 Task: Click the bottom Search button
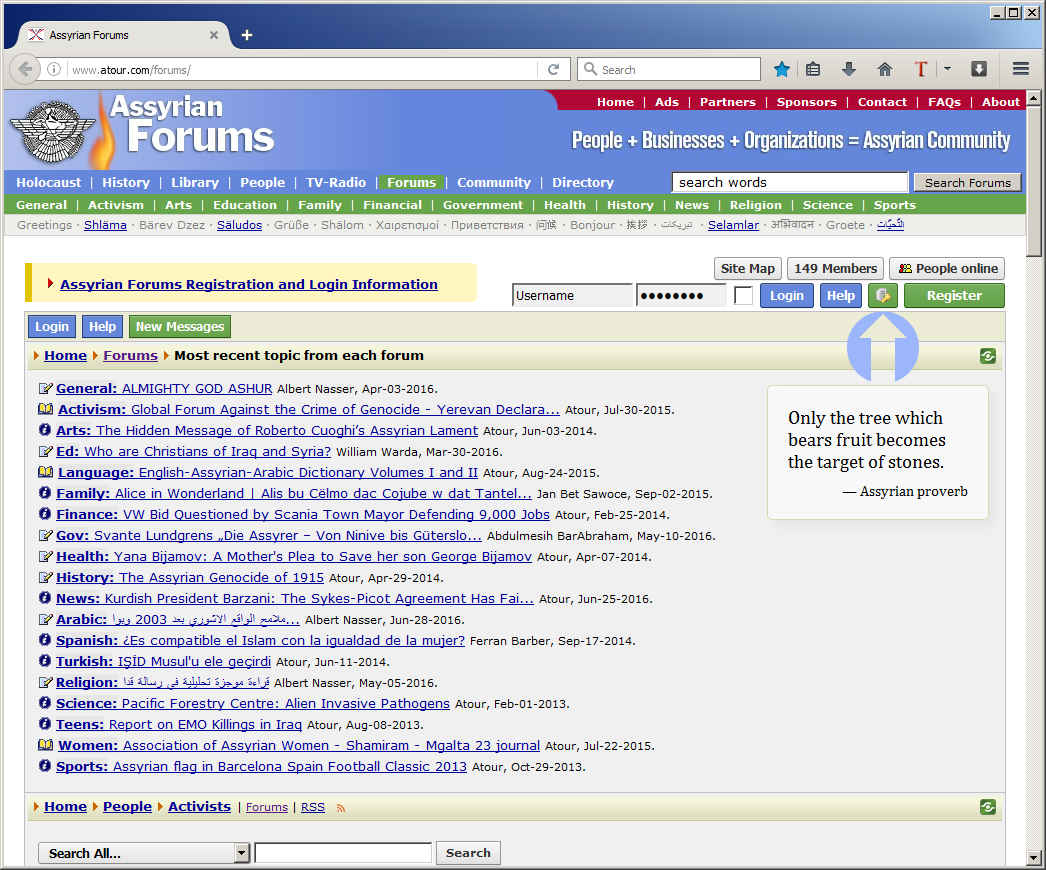[x=468, y=853]
